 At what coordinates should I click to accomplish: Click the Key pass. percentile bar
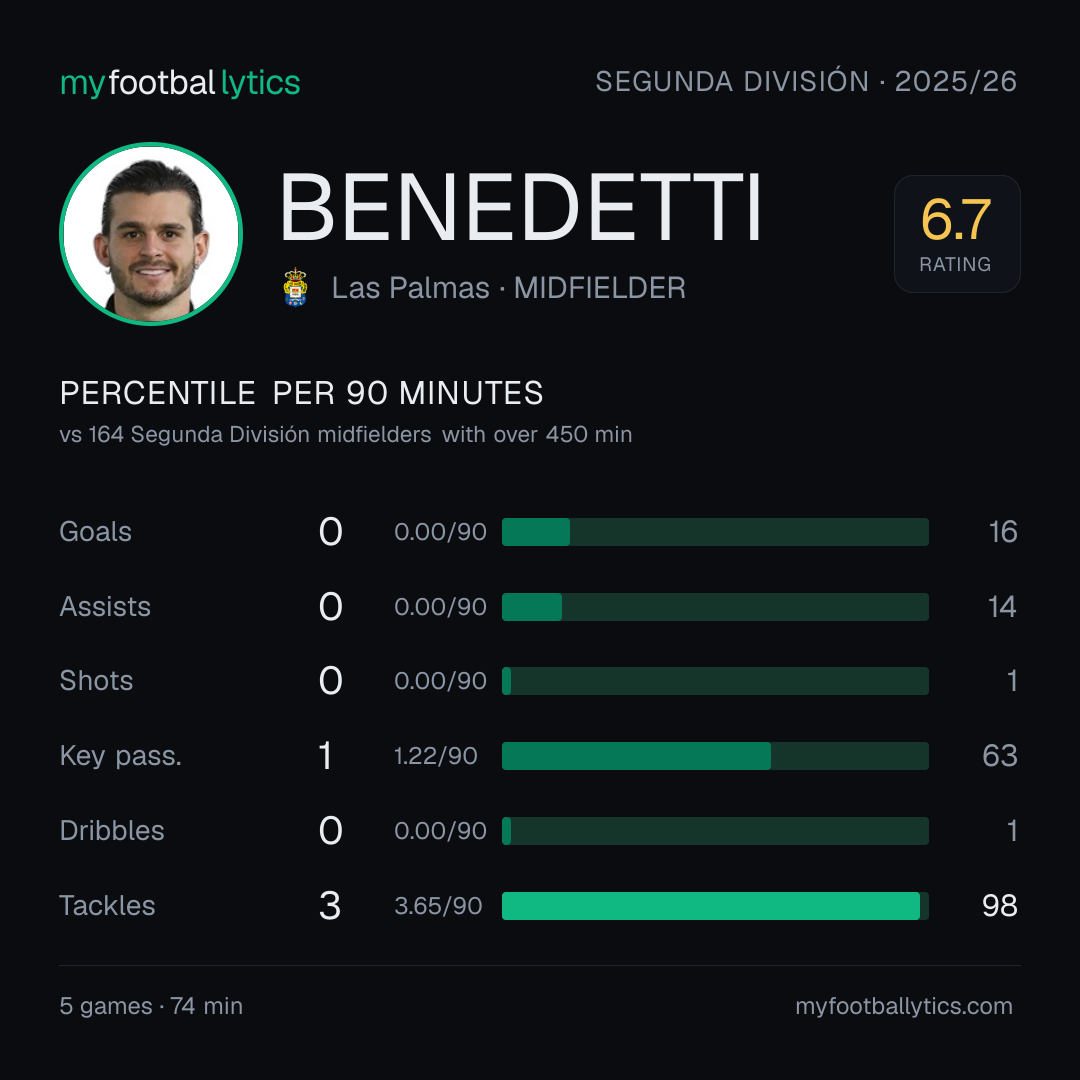point(715,756)
